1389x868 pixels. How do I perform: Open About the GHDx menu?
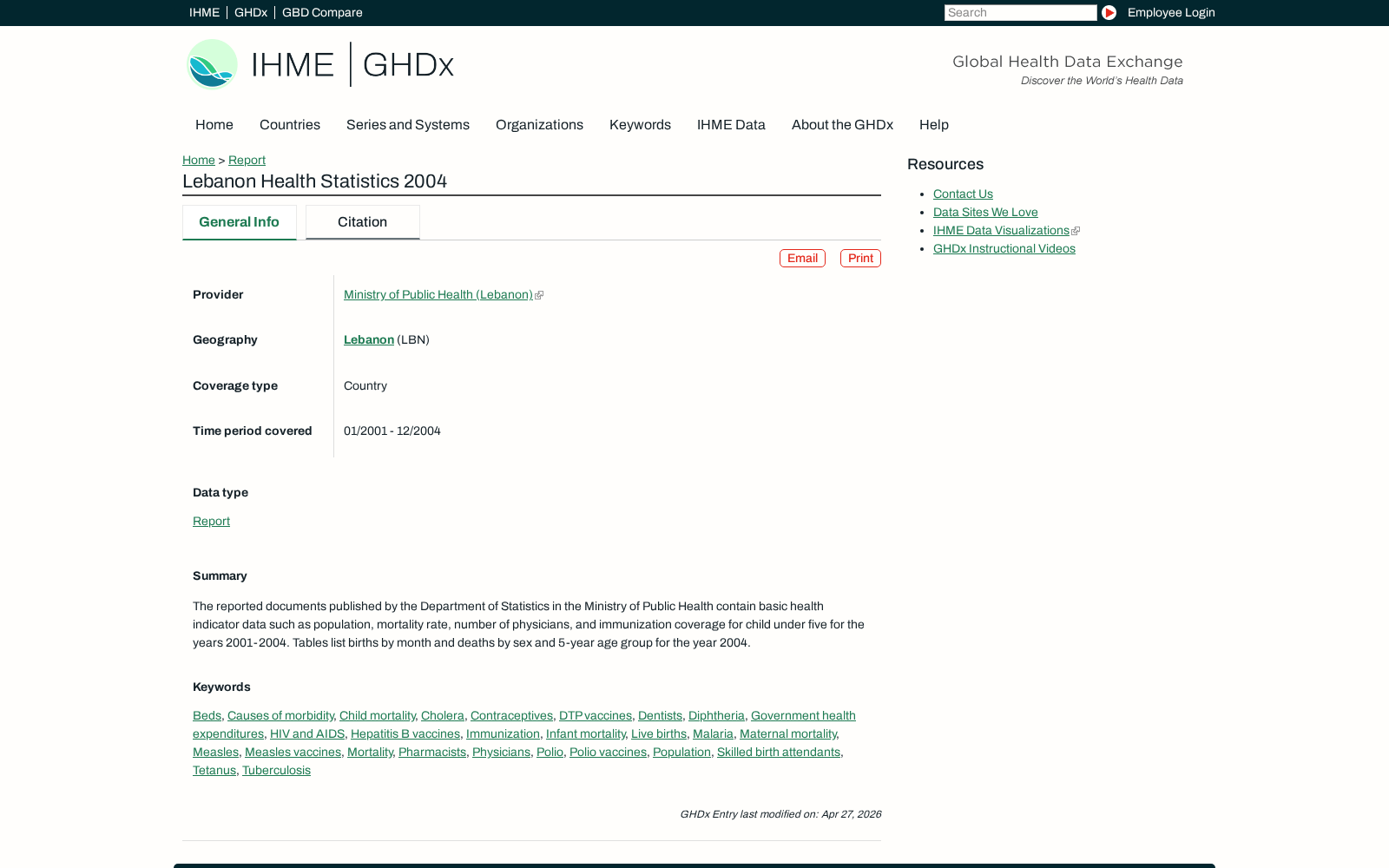842,125
